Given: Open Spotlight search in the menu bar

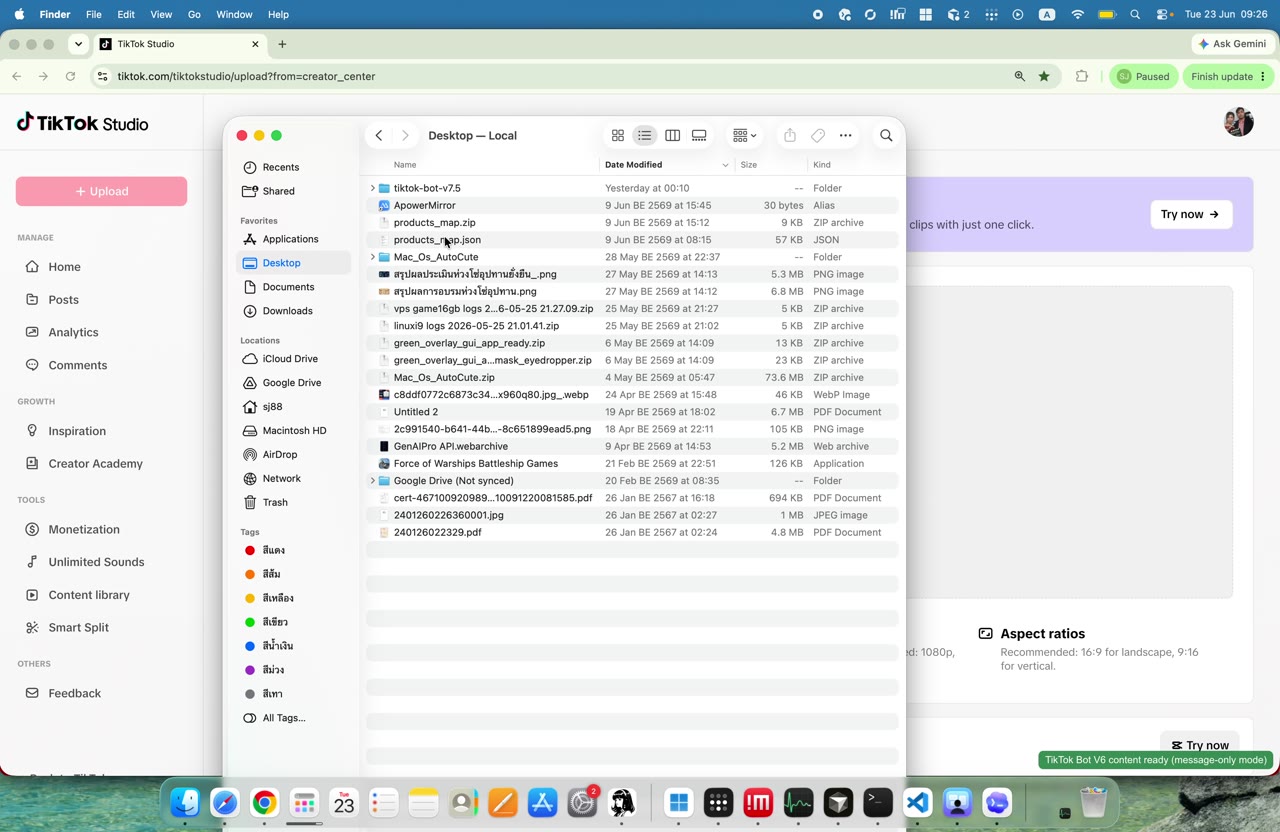Looking at the screenshot, I should (x=1135, y=15).
